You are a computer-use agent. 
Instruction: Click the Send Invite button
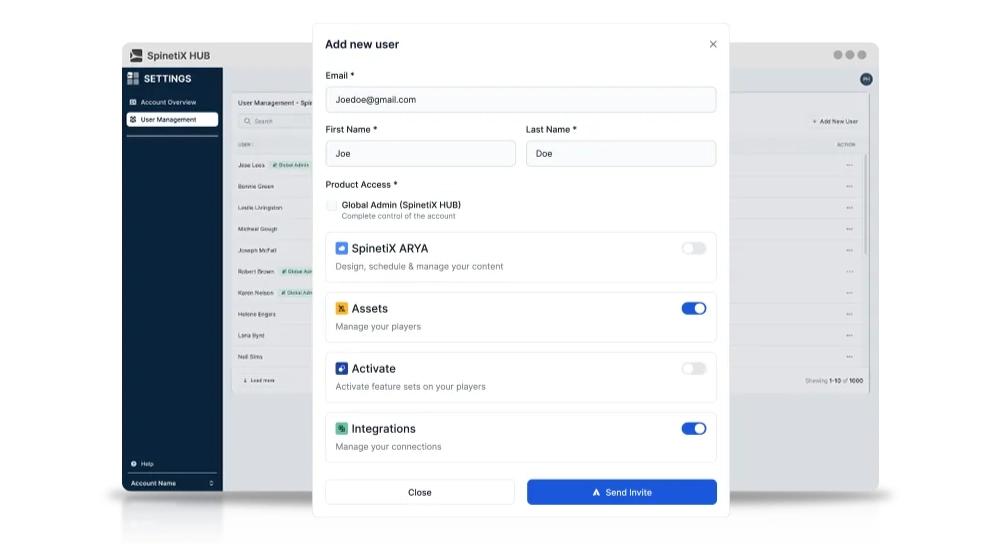621,492
